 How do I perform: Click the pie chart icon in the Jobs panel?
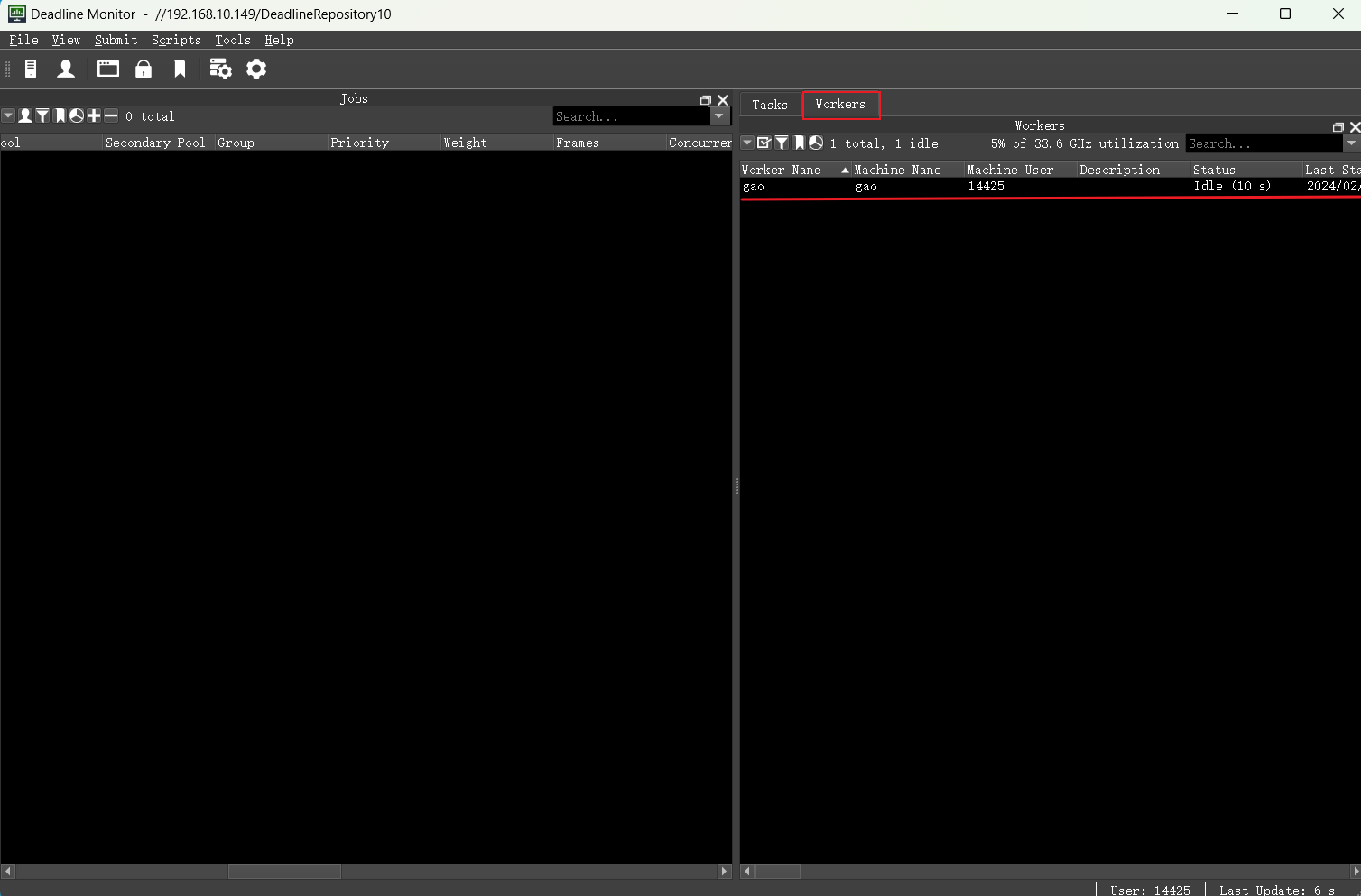point(77,115)
